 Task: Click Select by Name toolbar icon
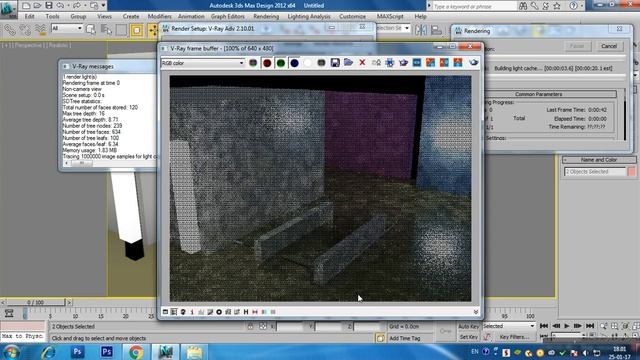(x=107, y=30)
